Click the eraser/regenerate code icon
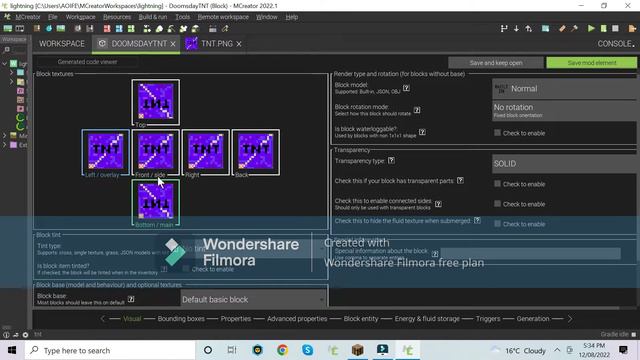Screen dimensions: 640x360 pos(562,29)
